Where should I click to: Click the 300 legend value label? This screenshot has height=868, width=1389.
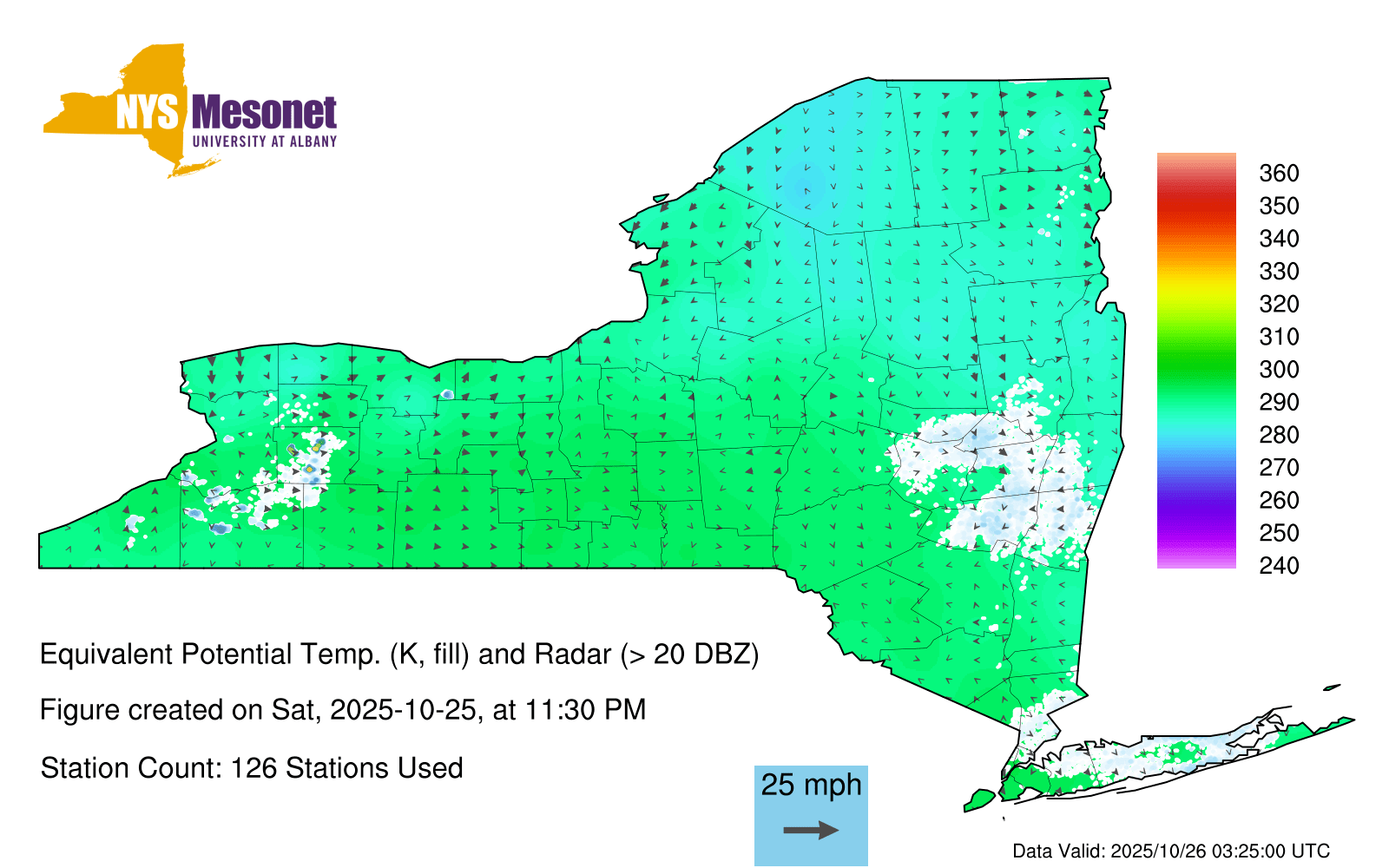[x=1279, y=370]
